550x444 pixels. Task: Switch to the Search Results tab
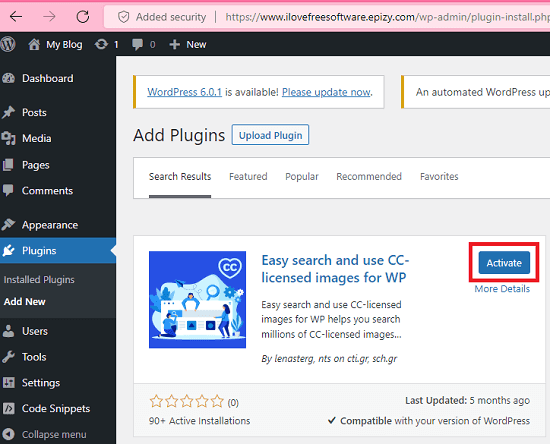[180, 176]
